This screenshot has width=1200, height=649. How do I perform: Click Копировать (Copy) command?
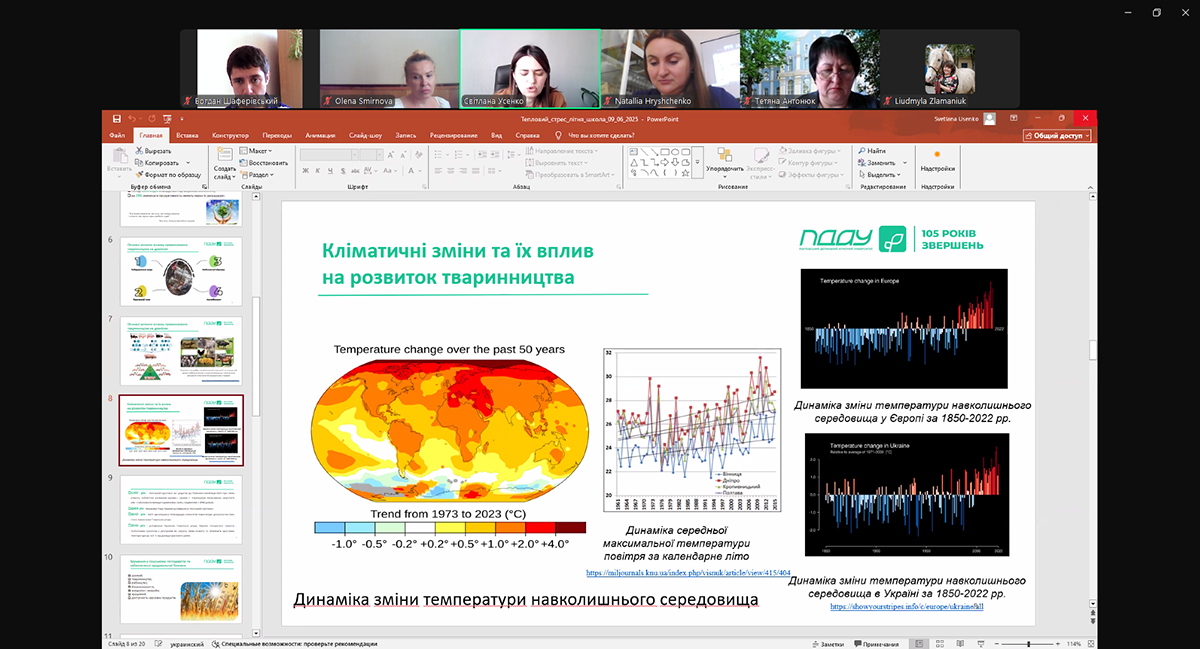pyautogui.click(x=155, y=163)
